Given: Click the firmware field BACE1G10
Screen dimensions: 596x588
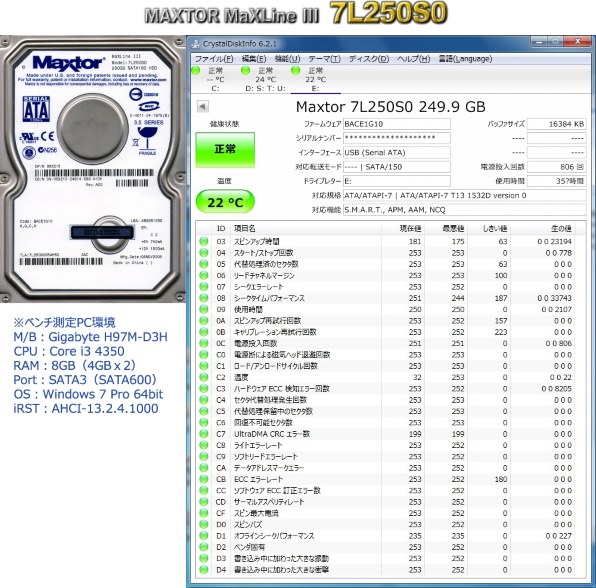Looking at the screenshot, I should [396, 124].
